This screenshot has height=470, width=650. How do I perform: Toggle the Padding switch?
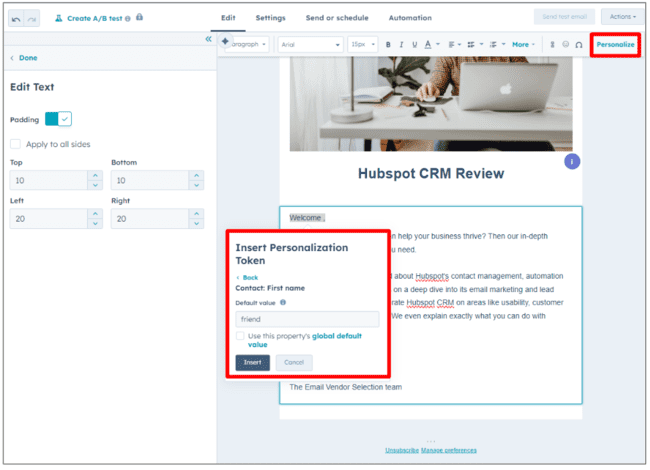tap(58, 119)
